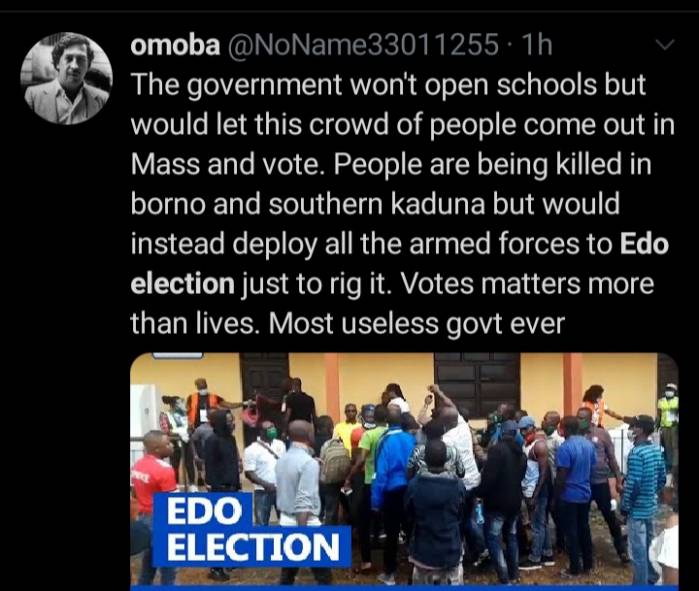Tap the blue strip below the photo
This screenshot has width=699, height=591.
click(404, 587)
